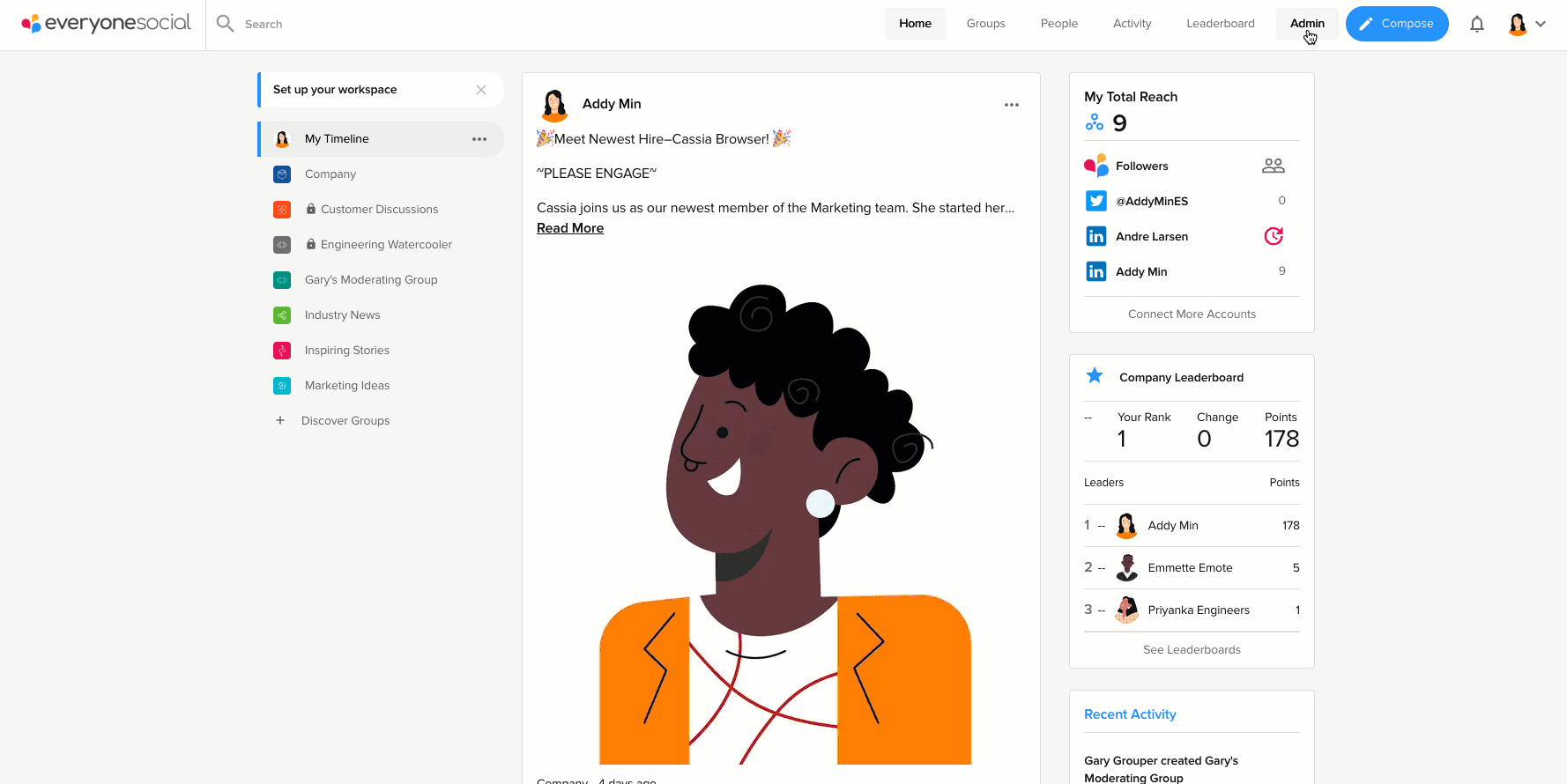The width and height of the screenshot is (1567, 784).
Task: Open My Timeline options menu
Action: pos(479,139)
